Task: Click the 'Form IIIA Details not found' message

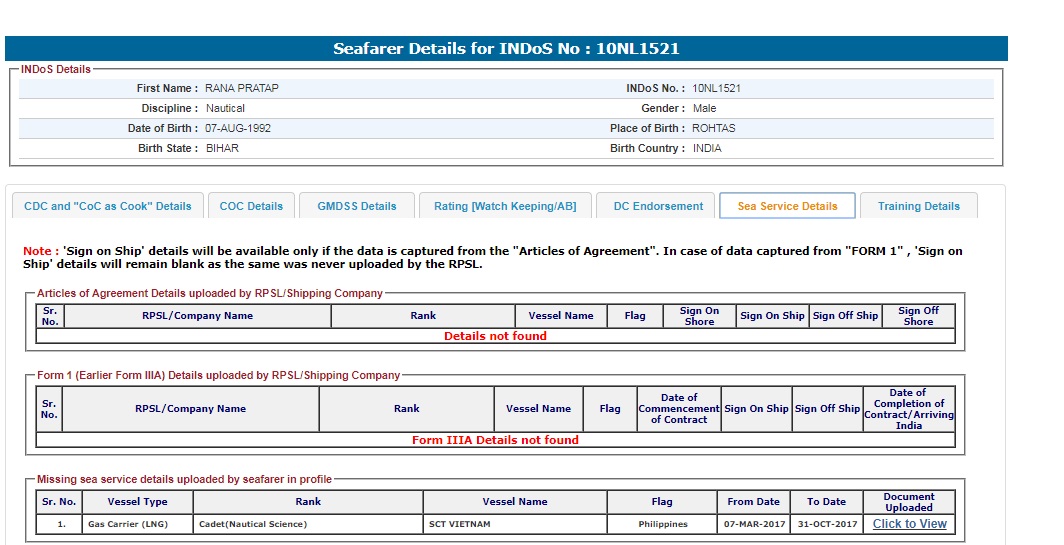Action: tap(495, 440)
